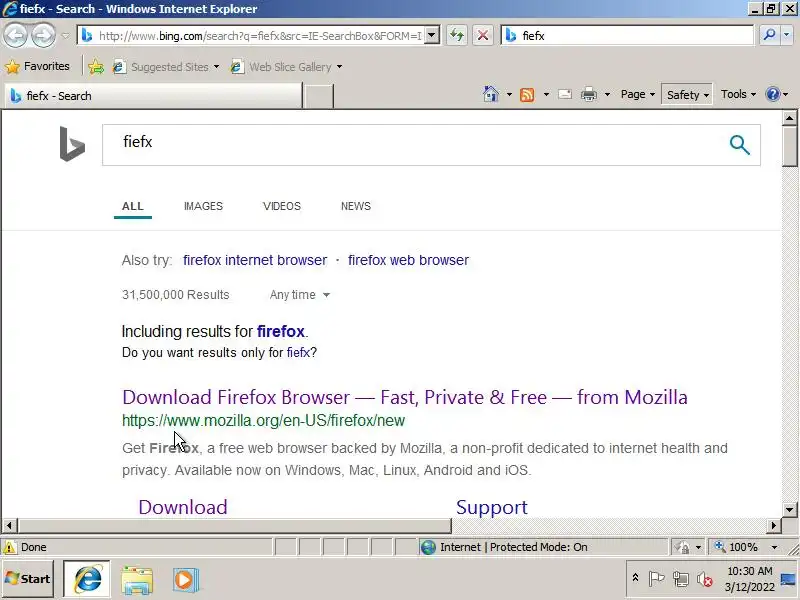Click the Stop loading red X icon
The height and width of the screenshot is (600, 800).
(x=483, y=36)
